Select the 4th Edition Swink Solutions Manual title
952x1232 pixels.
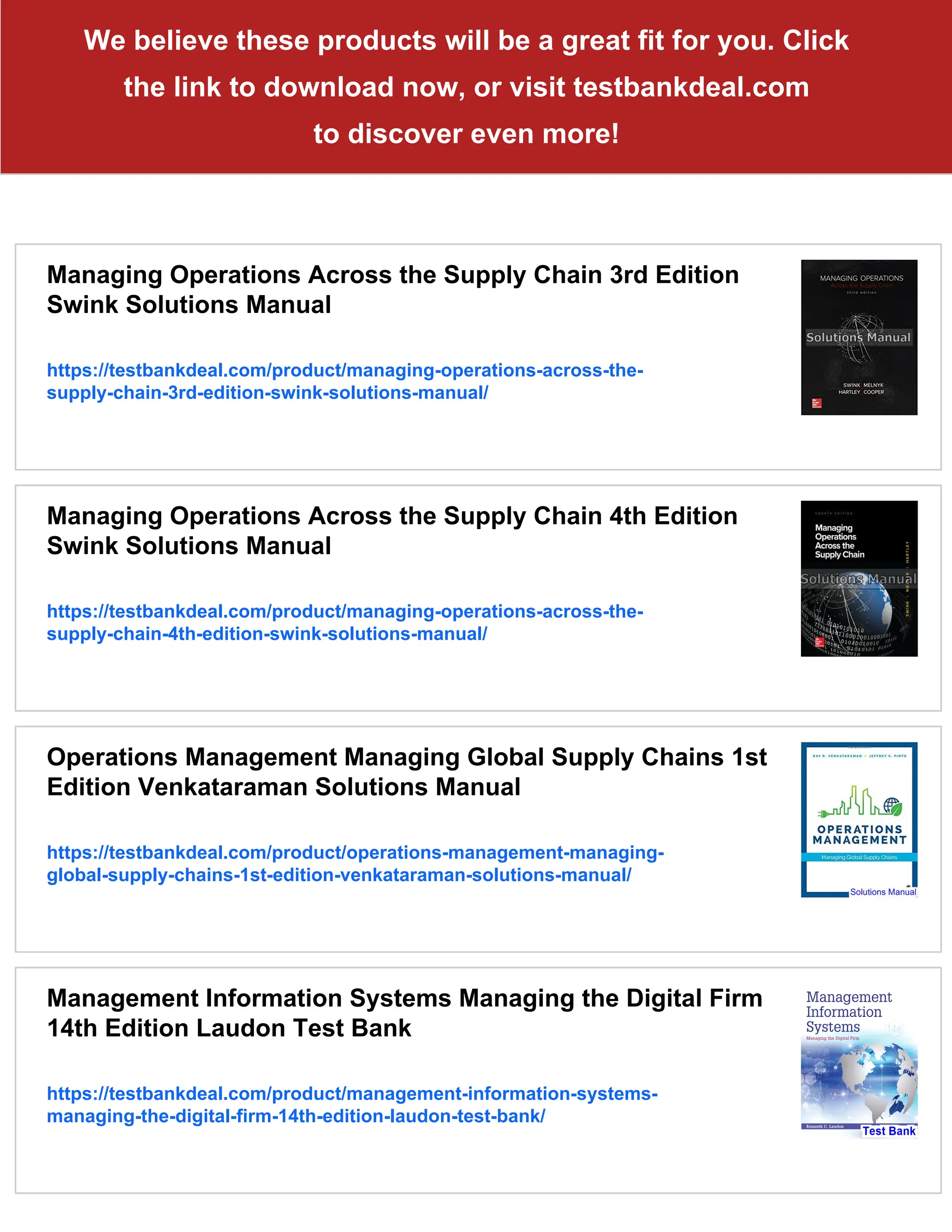392,530
